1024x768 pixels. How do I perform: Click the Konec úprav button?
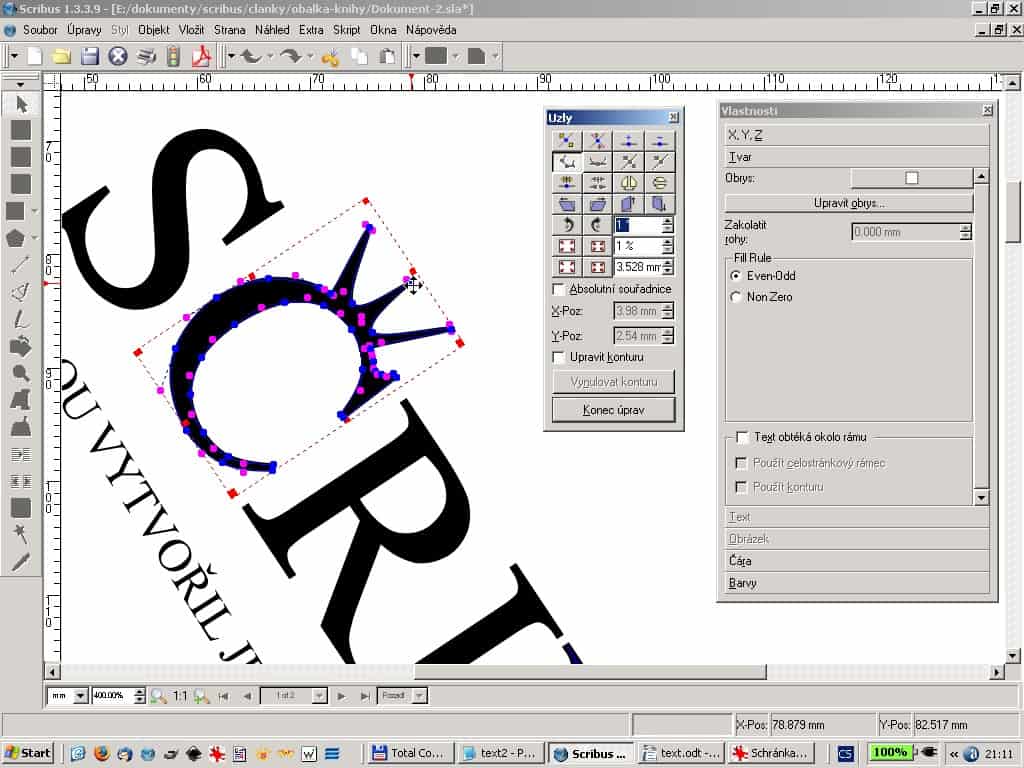click(613, 410)
